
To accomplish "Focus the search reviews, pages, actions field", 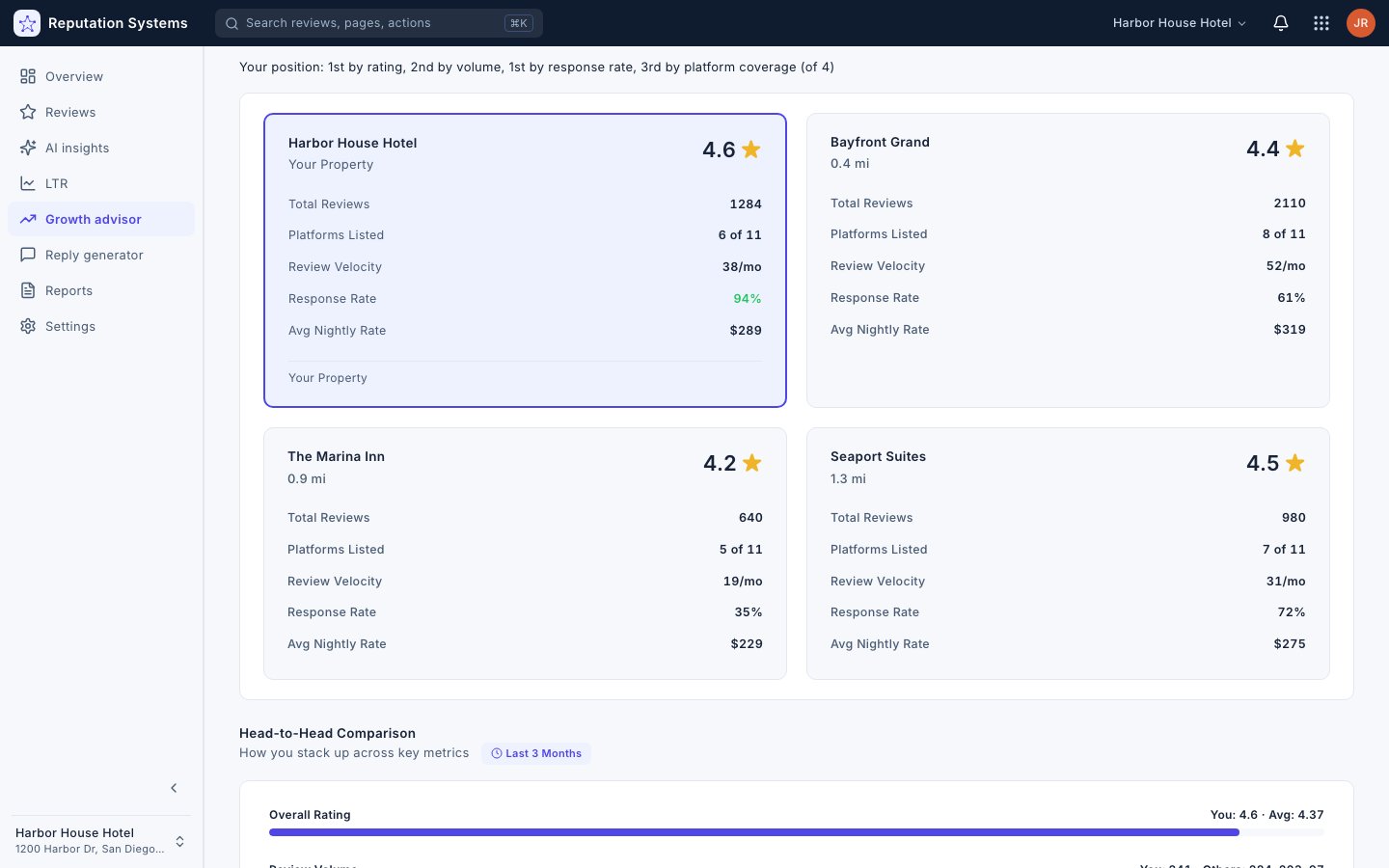I will click(x=379, y=23).
